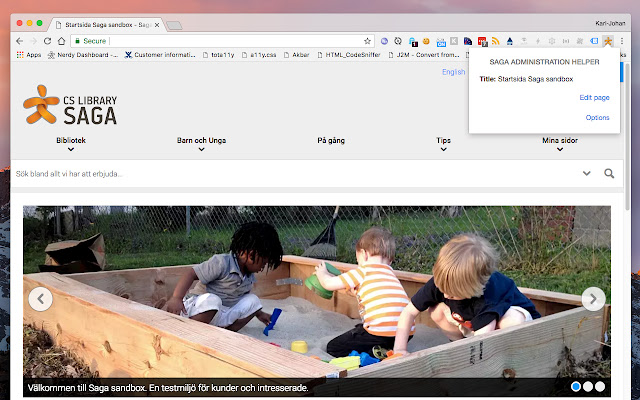
Task: Open the På gång navigation item
Action: [x=330, y=141]
